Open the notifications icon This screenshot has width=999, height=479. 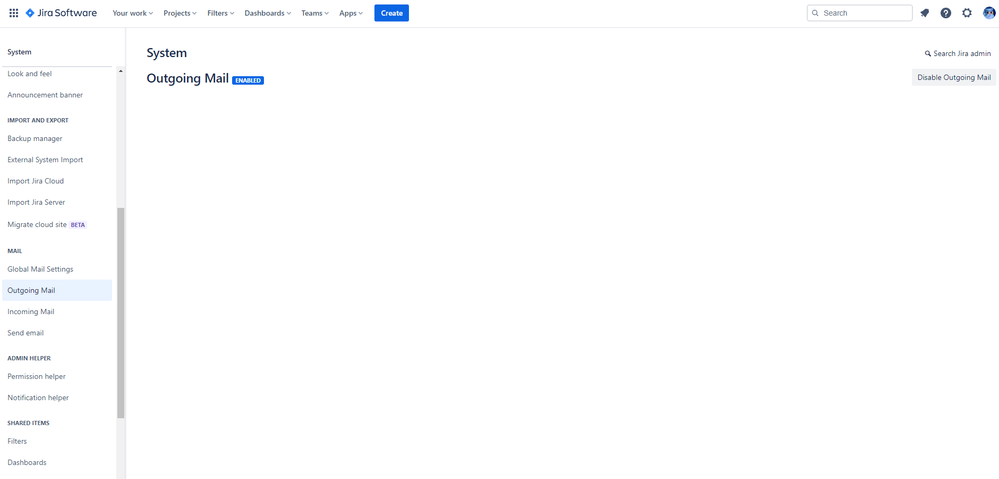924,13
